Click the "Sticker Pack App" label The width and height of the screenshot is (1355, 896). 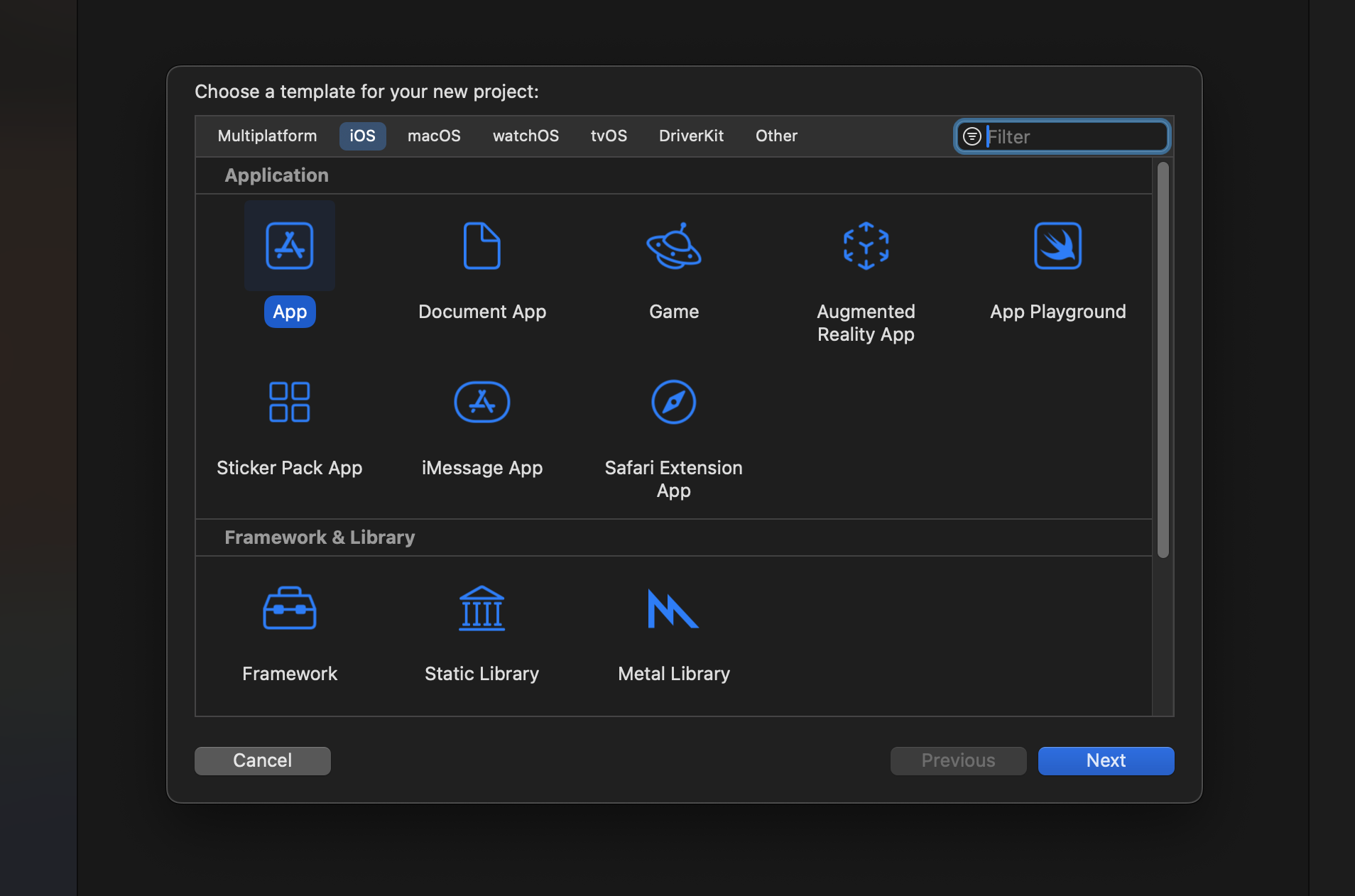290,468
